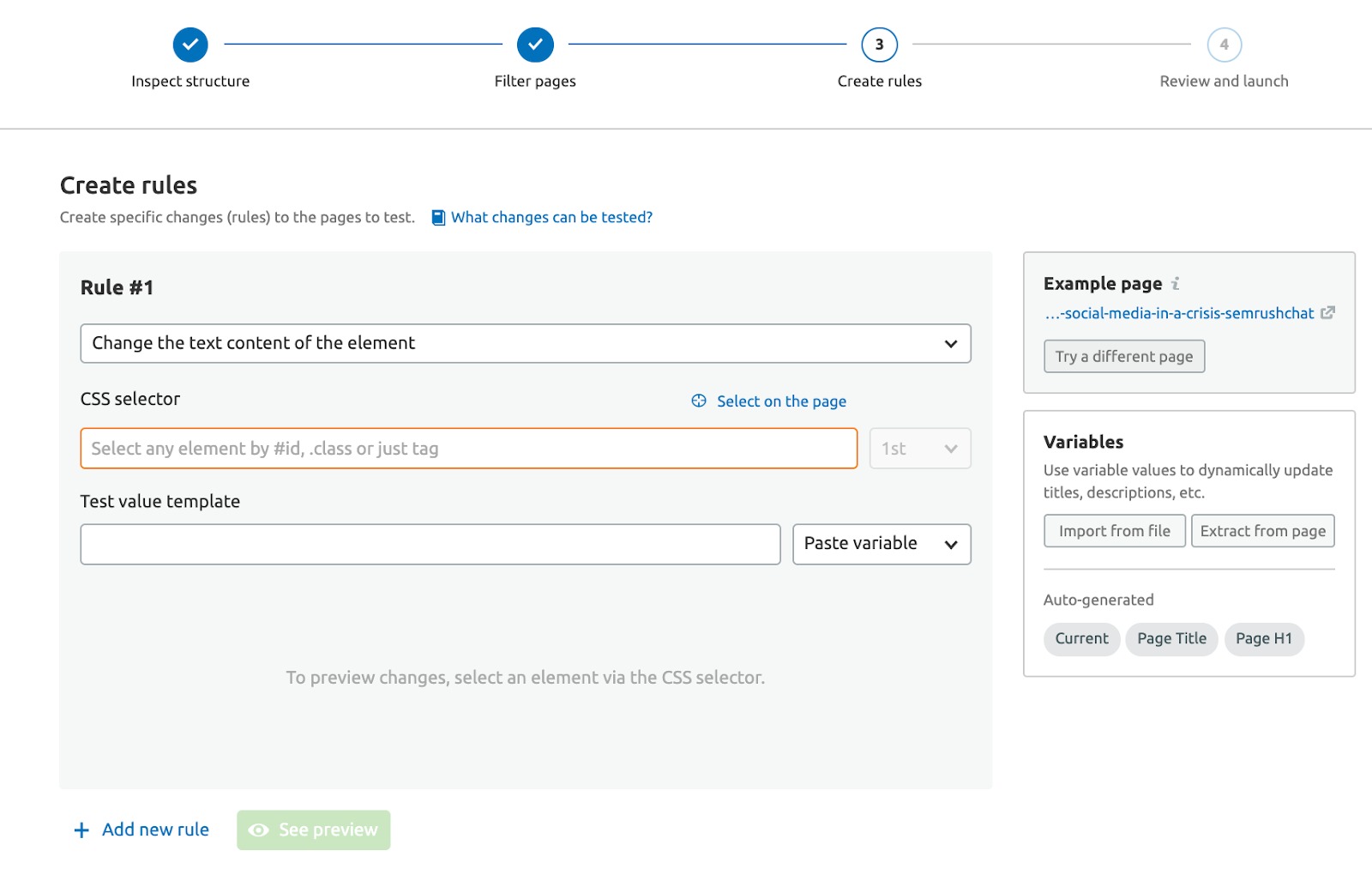Click the Variables panel heading

(1083, 442)
